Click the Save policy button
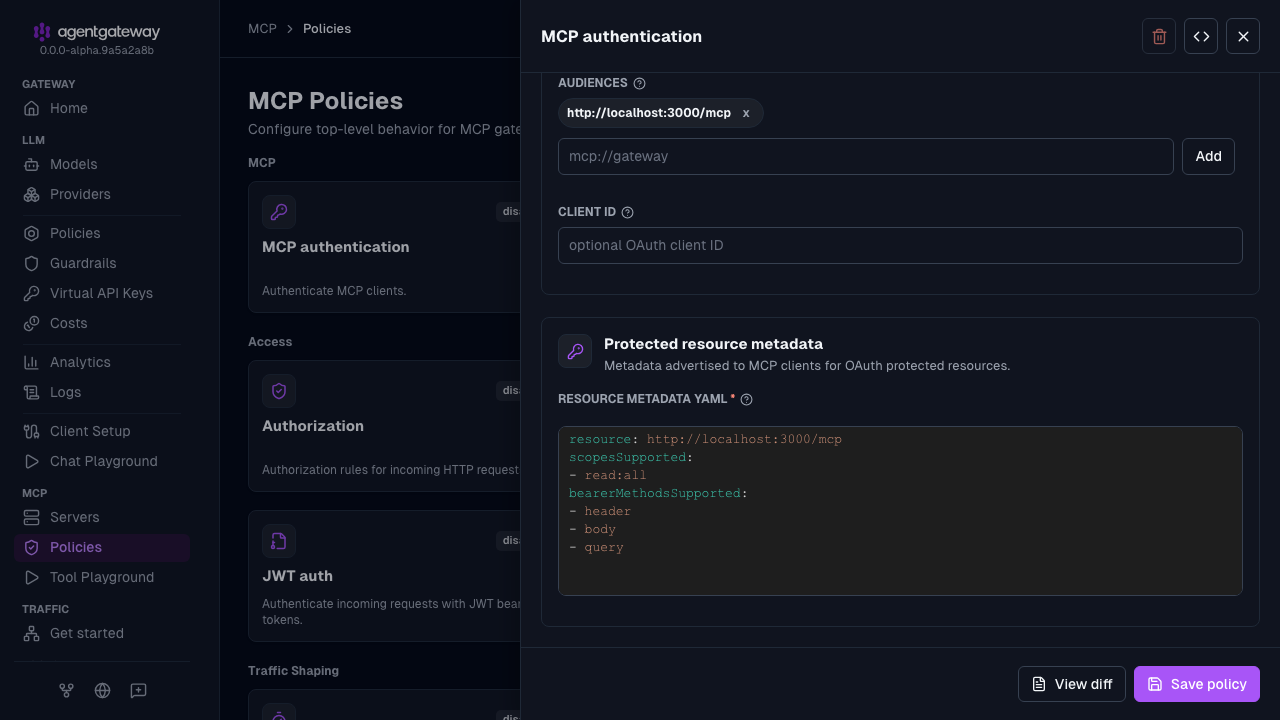1280x720 pixels. point(1197,684)
